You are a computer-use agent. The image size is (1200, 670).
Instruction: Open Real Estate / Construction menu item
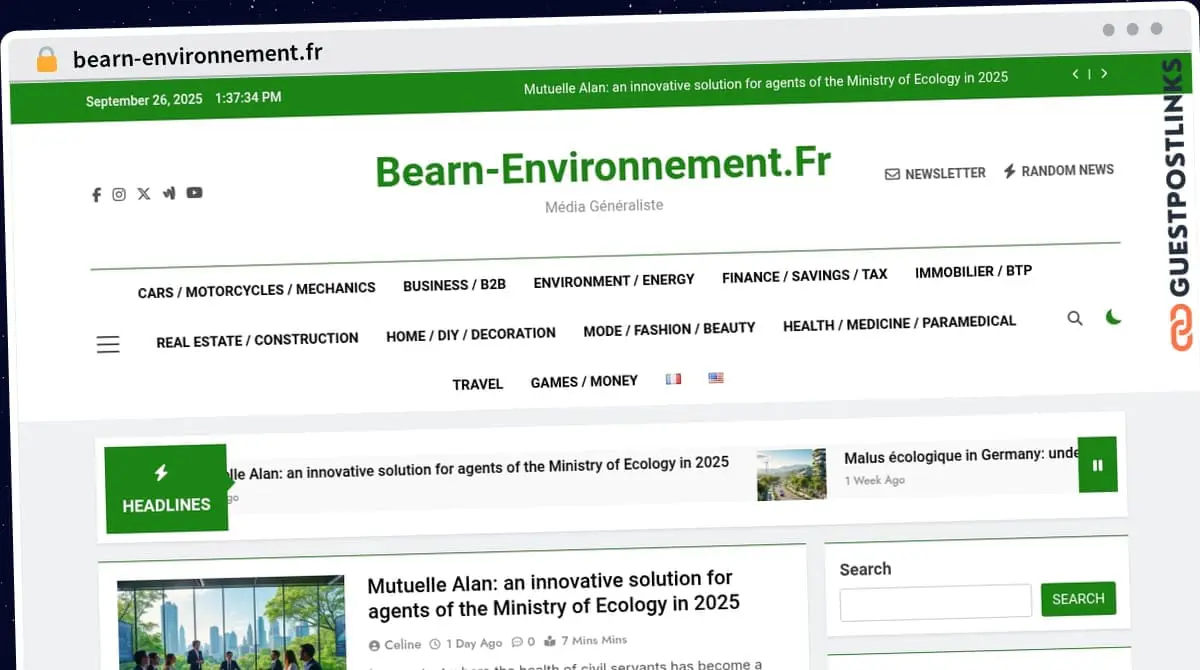257,340
